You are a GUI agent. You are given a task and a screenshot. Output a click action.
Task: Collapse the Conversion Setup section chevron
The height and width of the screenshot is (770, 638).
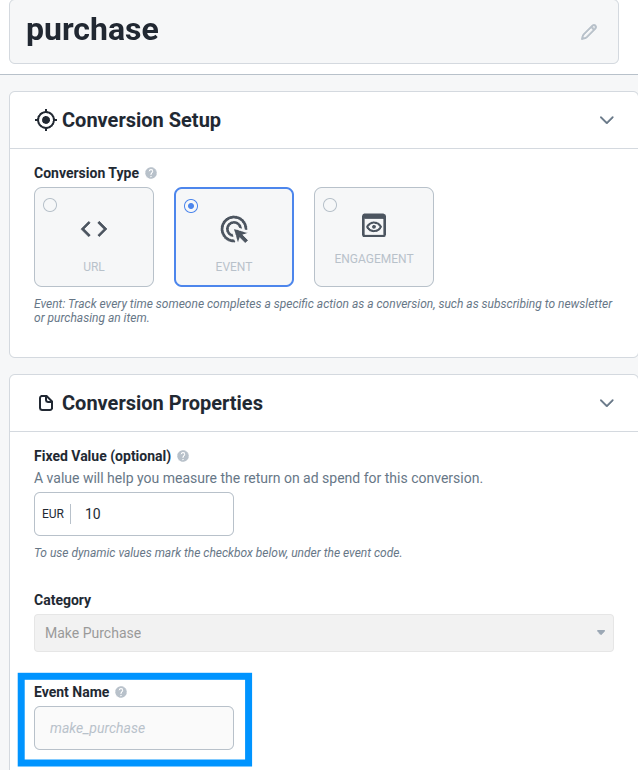pos(606,120)
